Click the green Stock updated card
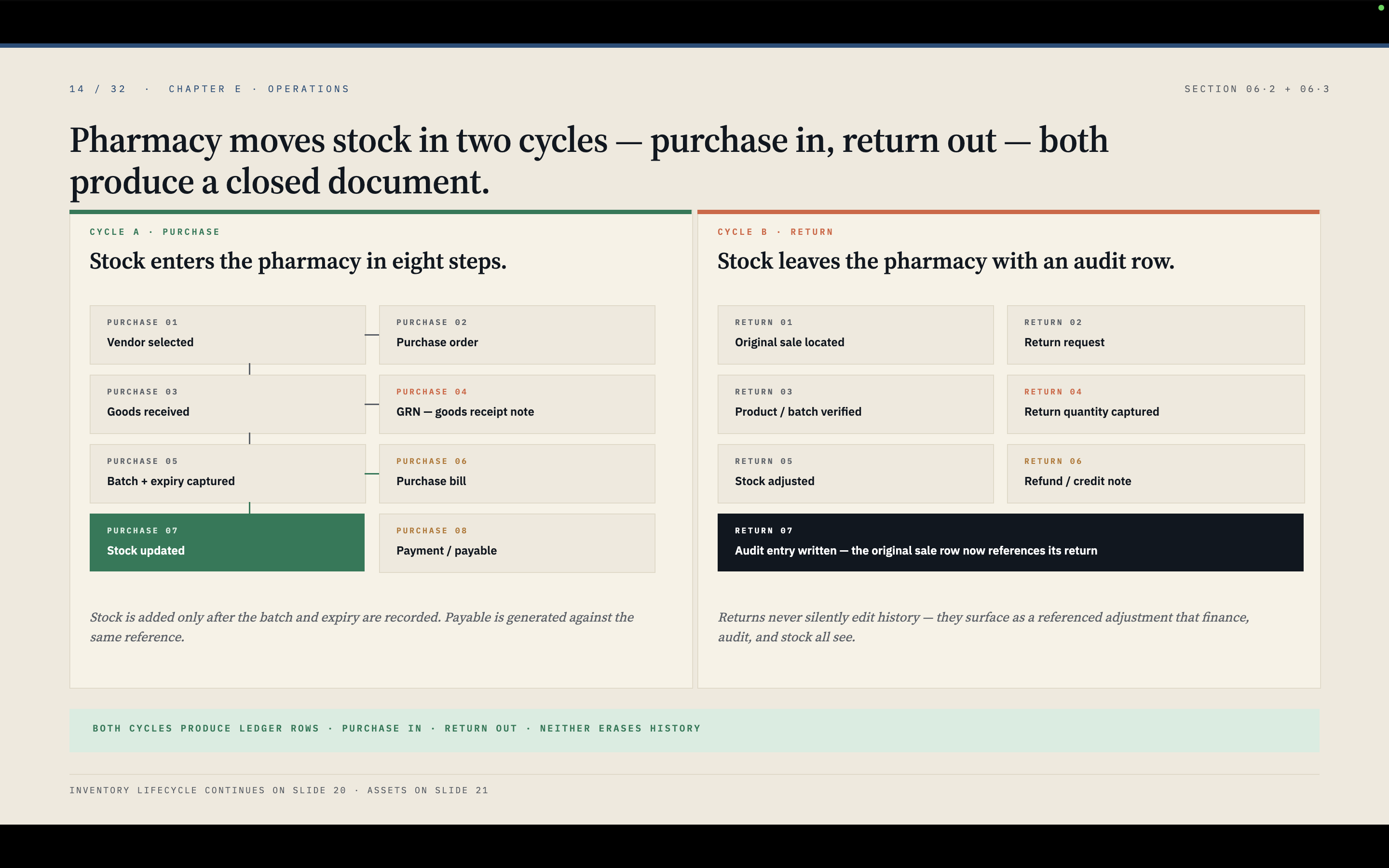The height and width of the screenshot is (868, 1389). point(227,542)
